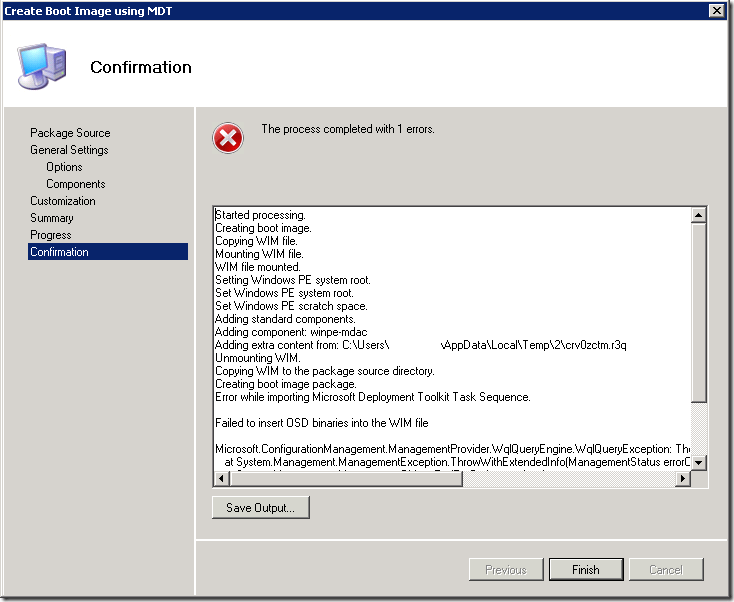Viewport: 734px width, 602px height.
Task: Select the Components step
Action: [x=75, y=184]
